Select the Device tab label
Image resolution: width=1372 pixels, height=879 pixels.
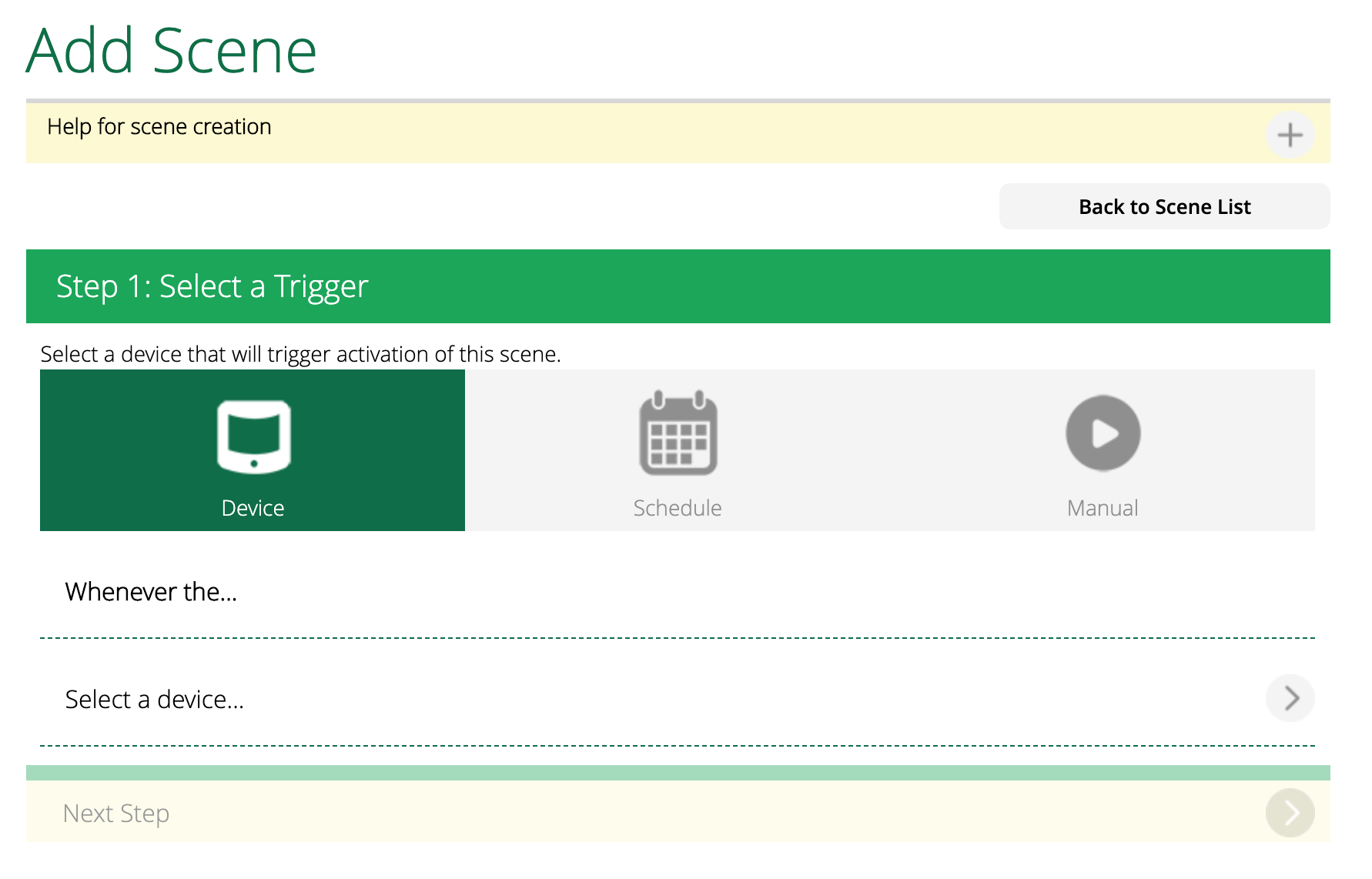coord(253,508)
